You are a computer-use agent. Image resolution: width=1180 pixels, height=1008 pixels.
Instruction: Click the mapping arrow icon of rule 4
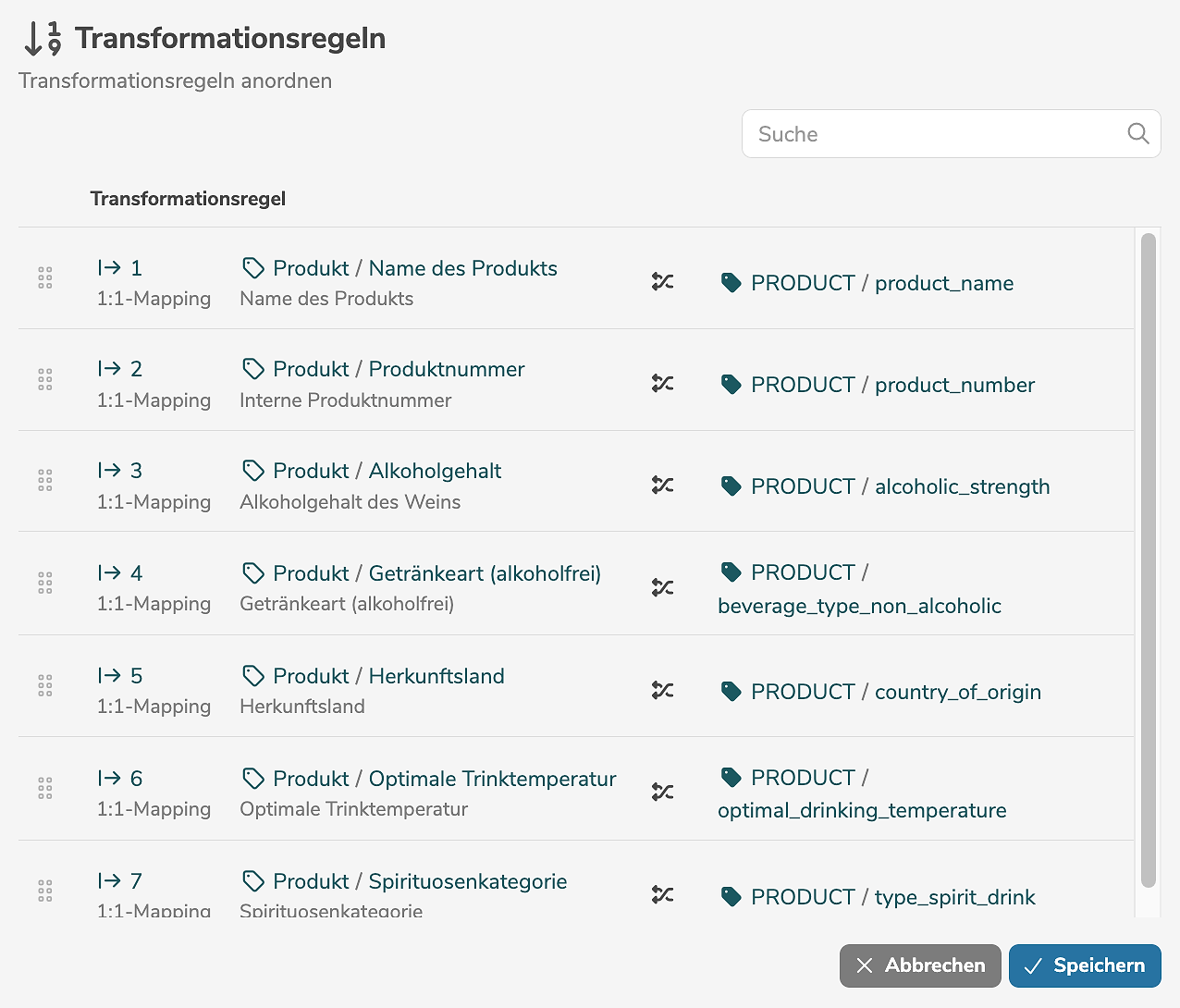pos(109,573)
